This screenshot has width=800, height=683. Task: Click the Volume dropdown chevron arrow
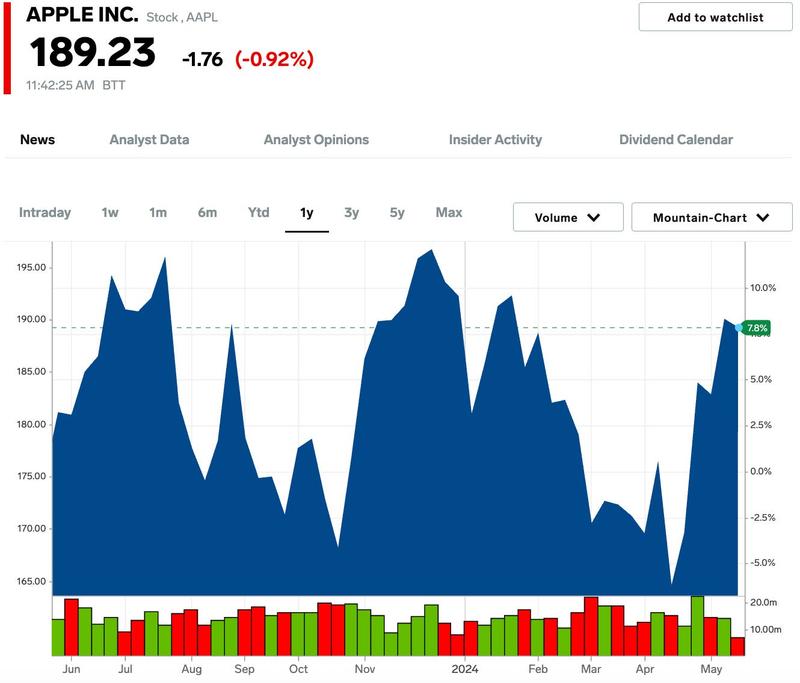[x=593, y=218]
